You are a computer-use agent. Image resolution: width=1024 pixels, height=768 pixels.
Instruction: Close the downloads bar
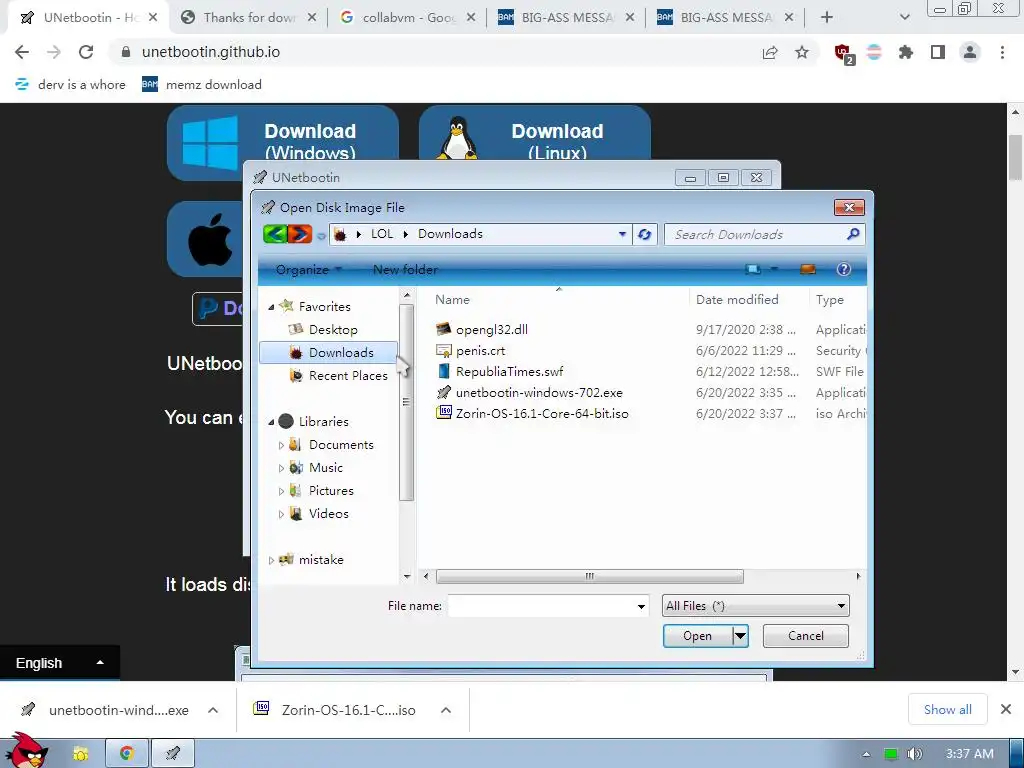point(1006,709)
